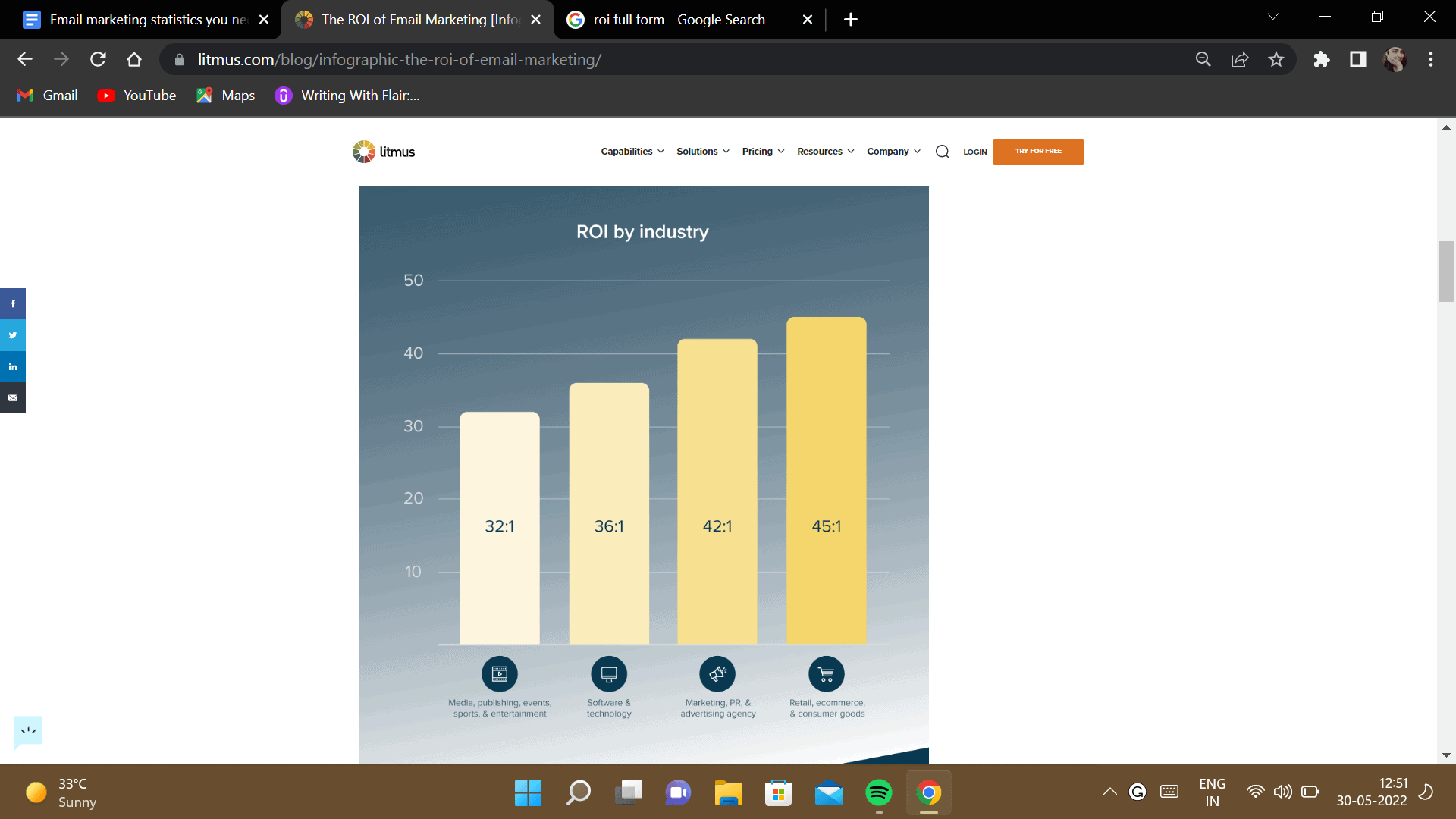Click the Litmus search magnifier icon
1456x819 pixels.
click(942, 152)
